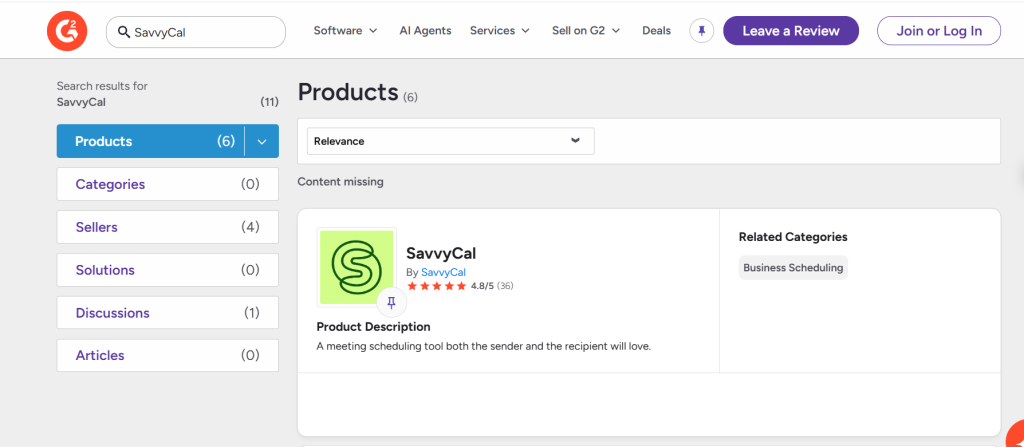Click the Products (6) page heading
Screen dimensions: 1024x447
pyautogui.click(x=357, y=93)
